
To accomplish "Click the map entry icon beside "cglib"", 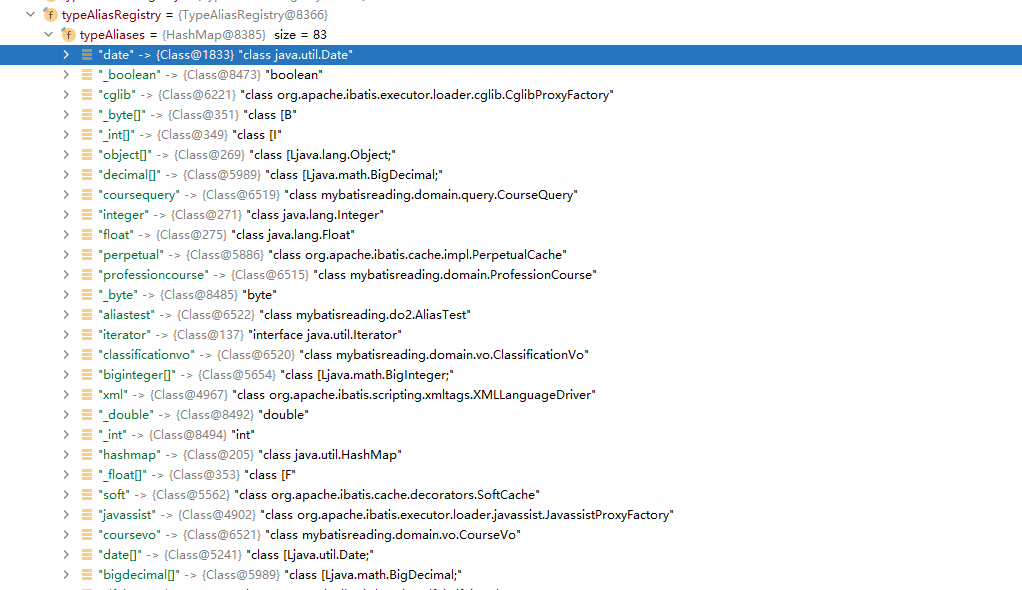I will coord(87,94).
